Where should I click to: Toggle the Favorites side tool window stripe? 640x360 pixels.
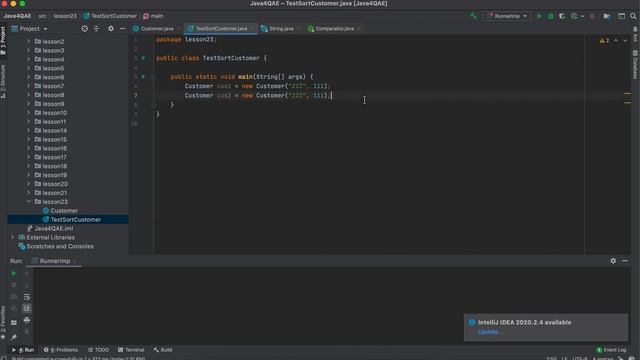pos(3,322)
